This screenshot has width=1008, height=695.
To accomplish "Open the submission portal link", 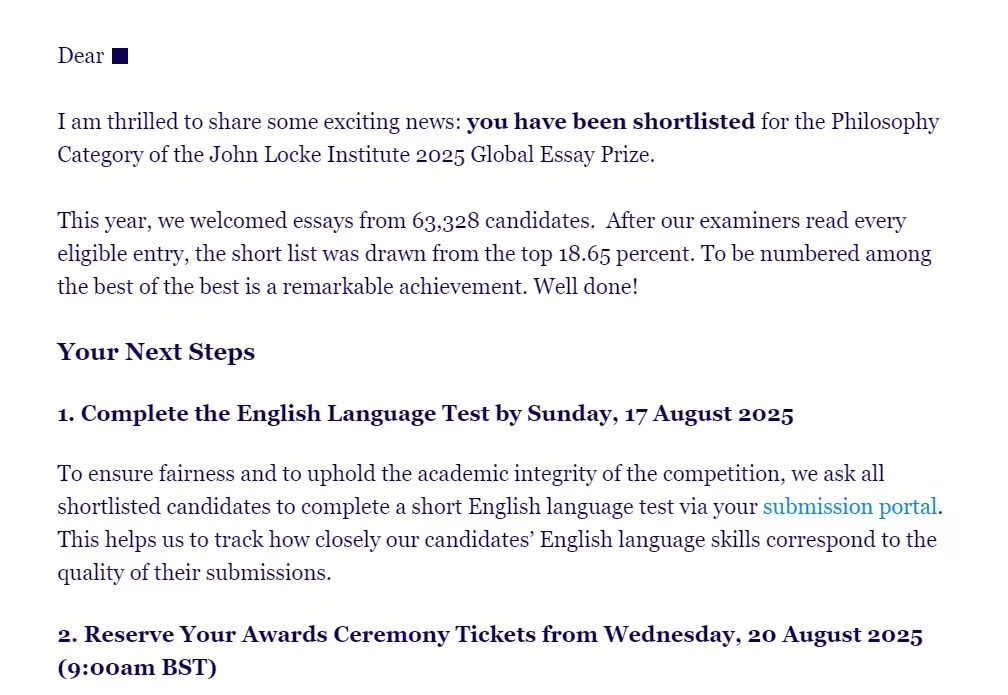I will [849, 507].
